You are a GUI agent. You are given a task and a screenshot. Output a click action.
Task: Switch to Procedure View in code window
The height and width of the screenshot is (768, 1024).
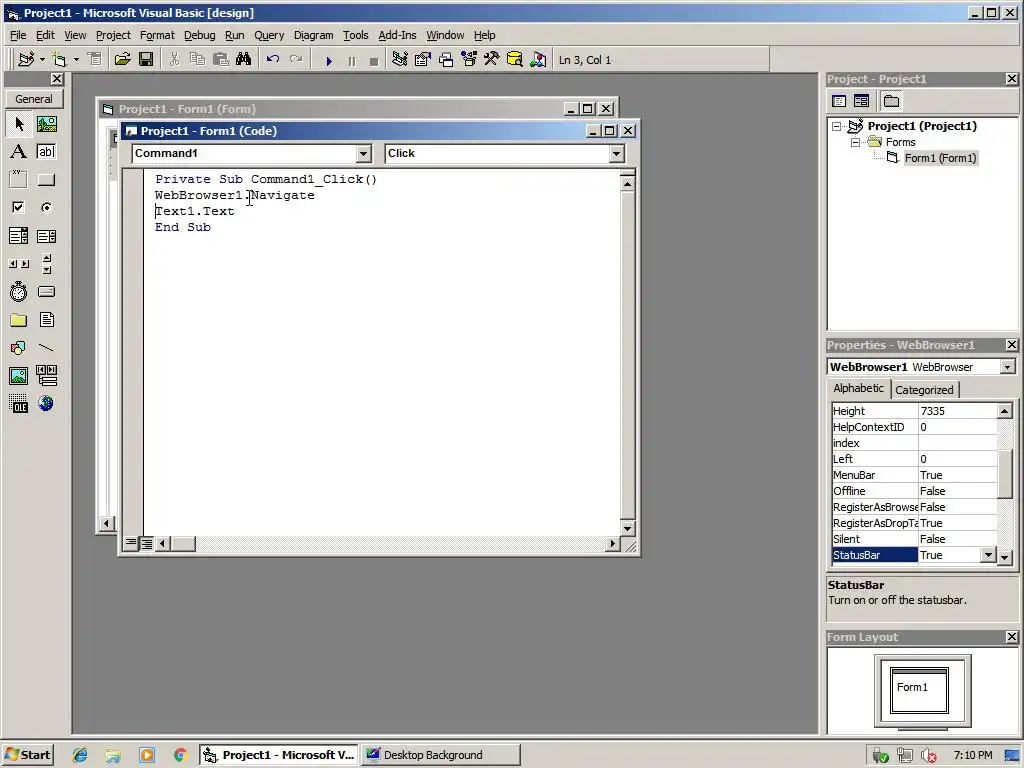131,543
